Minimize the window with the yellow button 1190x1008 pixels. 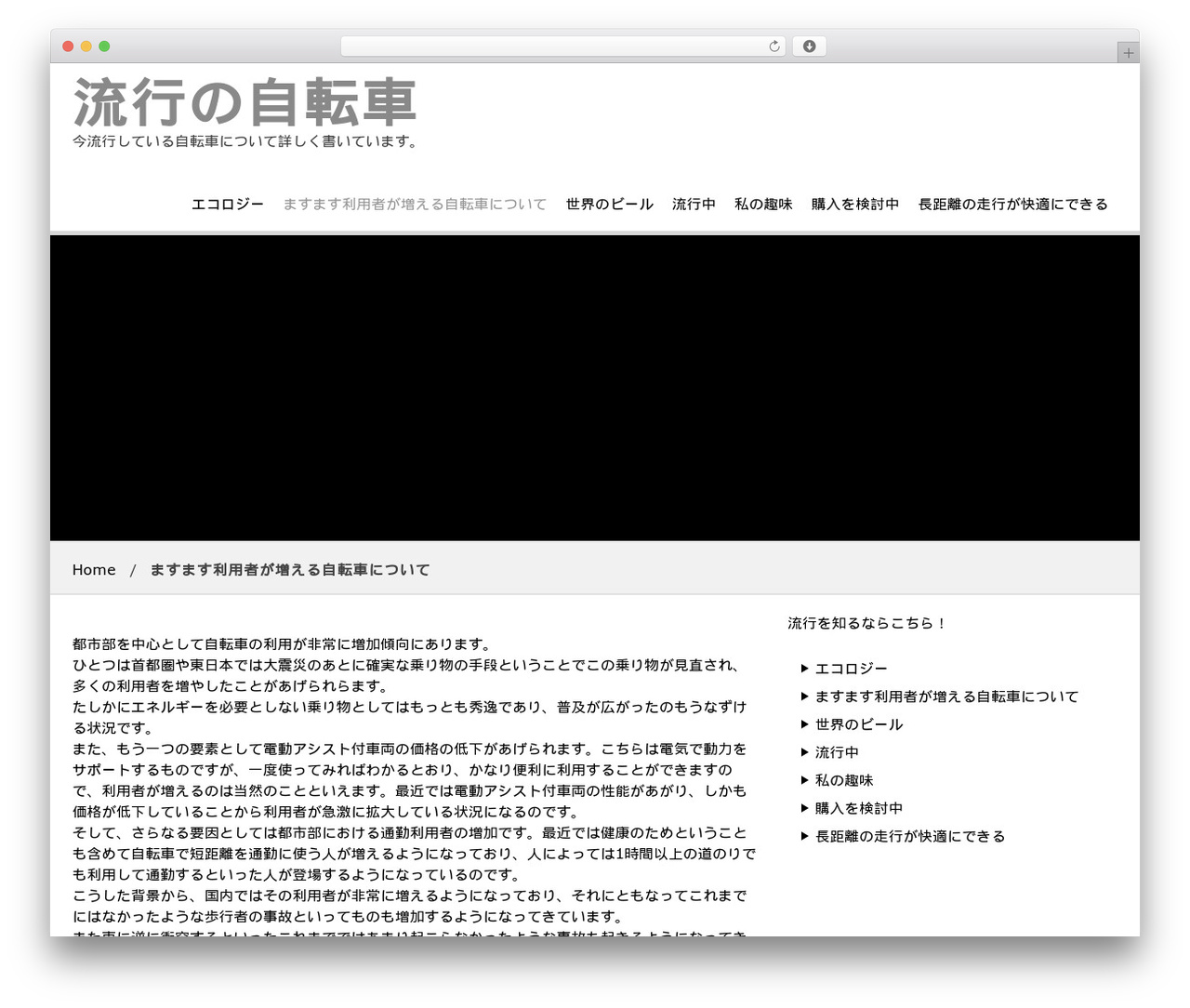(x=86, y=46)
